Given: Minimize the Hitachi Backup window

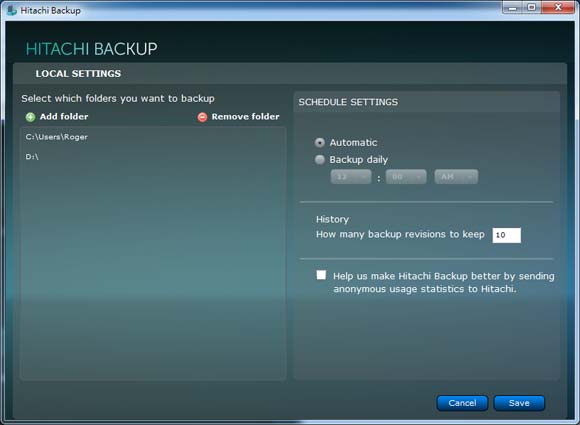Looking at the screenshot, I should coord(513,7).
